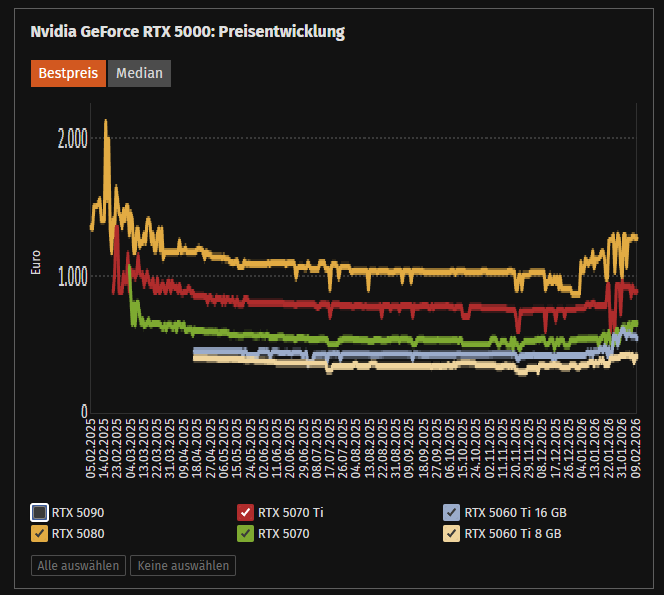
Task: Click the 1.000 y-axis value
Action: 72,277
